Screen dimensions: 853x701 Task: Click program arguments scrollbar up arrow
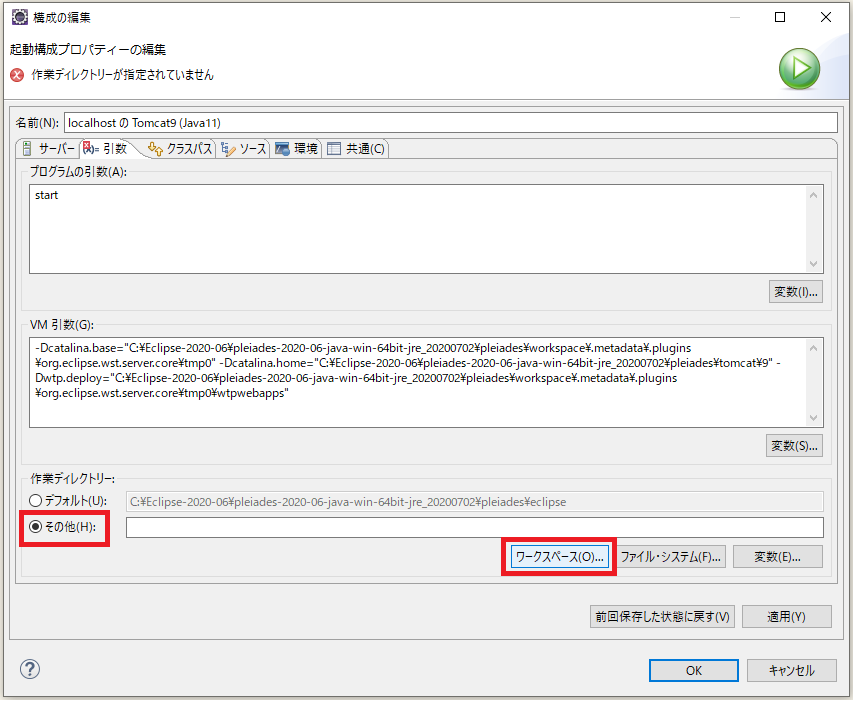click(813, 195)
